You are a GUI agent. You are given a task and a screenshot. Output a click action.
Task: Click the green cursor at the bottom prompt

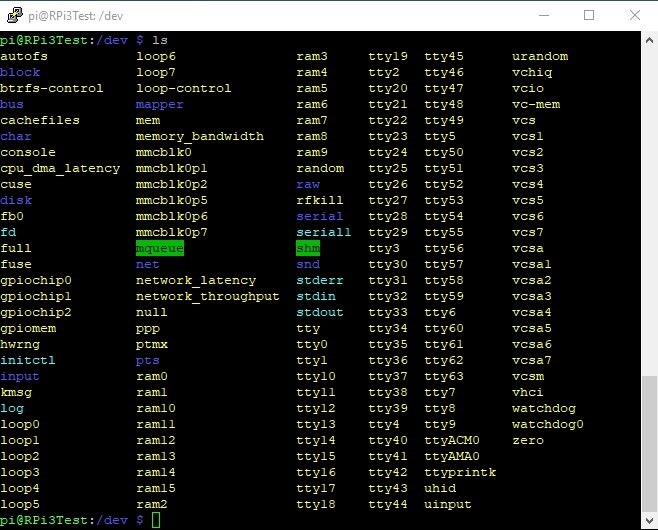point(156,521)
